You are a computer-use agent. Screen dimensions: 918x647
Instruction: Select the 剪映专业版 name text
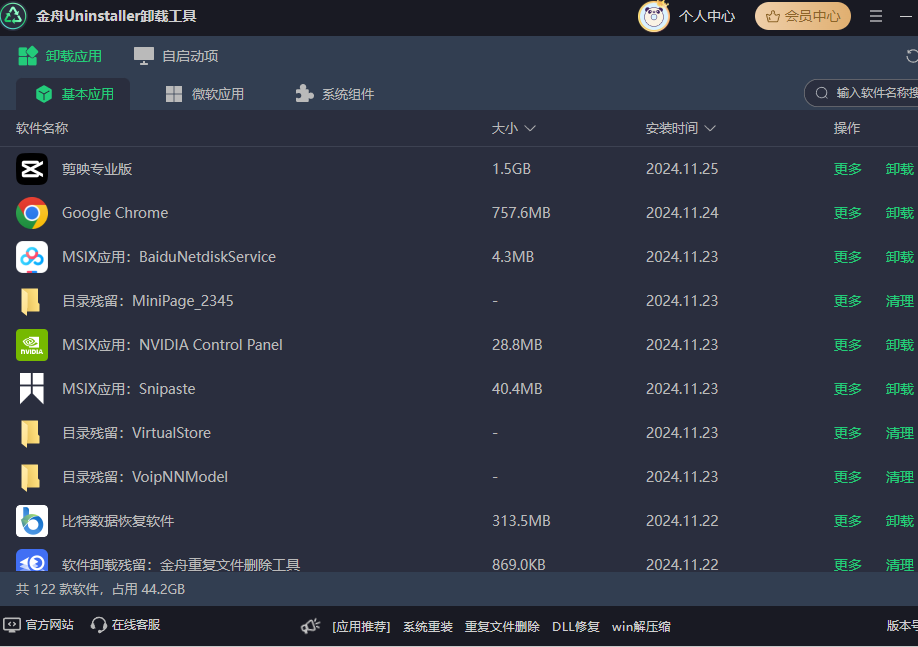coord(97,169)
